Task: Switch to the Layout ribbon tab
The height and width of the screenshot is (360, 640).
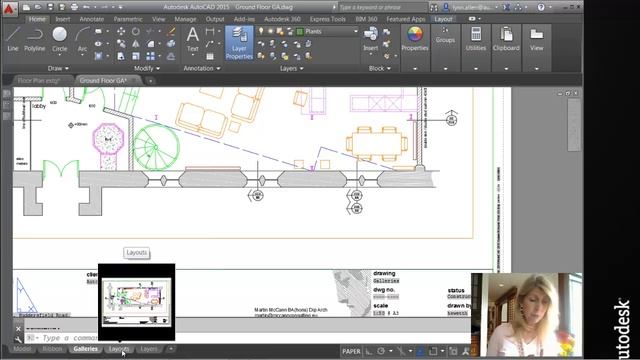Action: tap(443, 19)
